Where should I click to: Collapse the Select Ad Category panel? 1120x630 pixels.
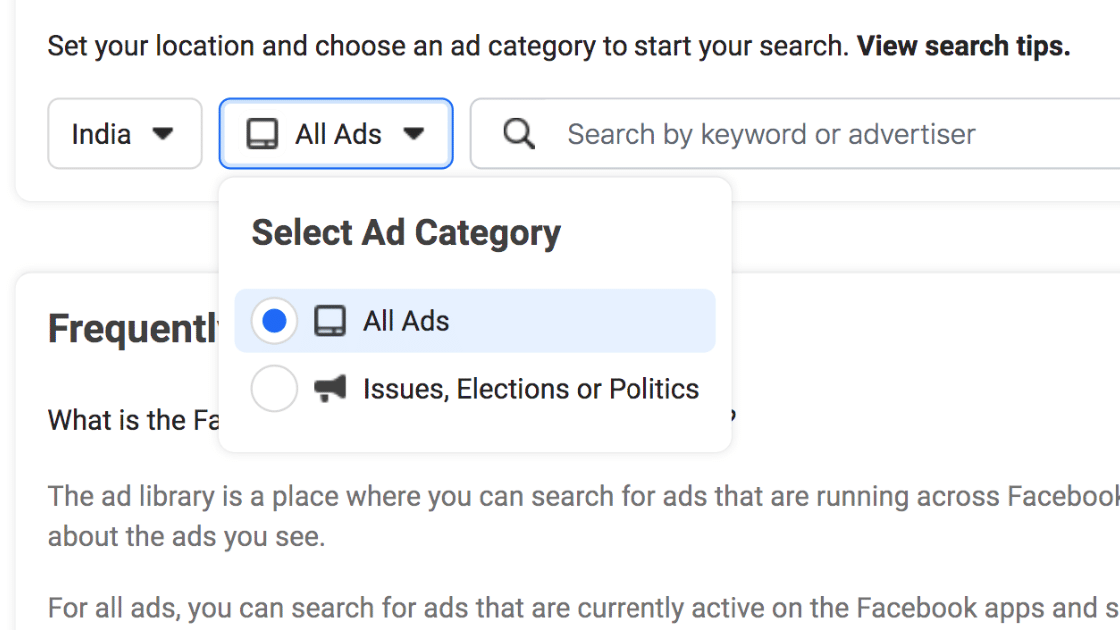[x=335, y=133]
